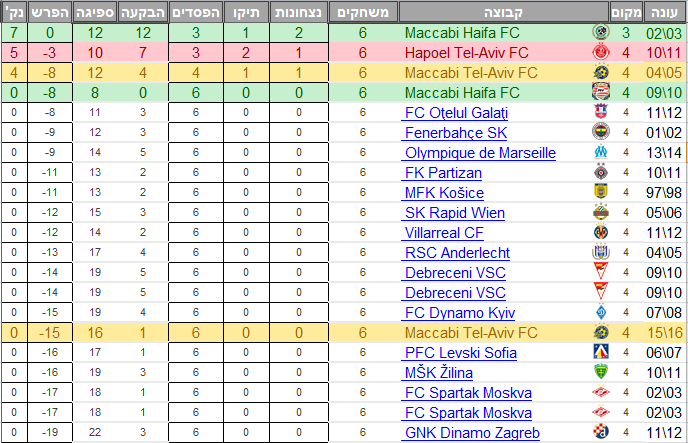Click the משחקים column header
The height and width of the screenshot is (443, 688).
pos(363,12)
